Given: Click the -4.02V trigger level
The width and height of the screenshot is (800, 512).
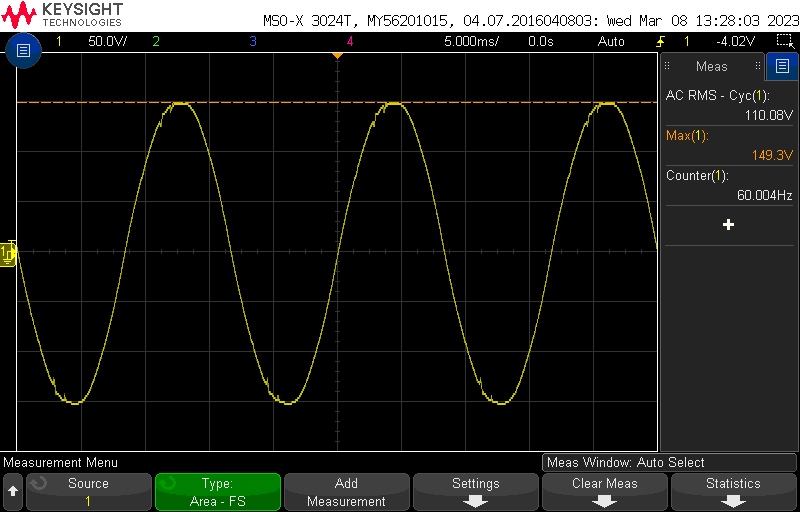Looking at the screenshot, I should point(735,41).
